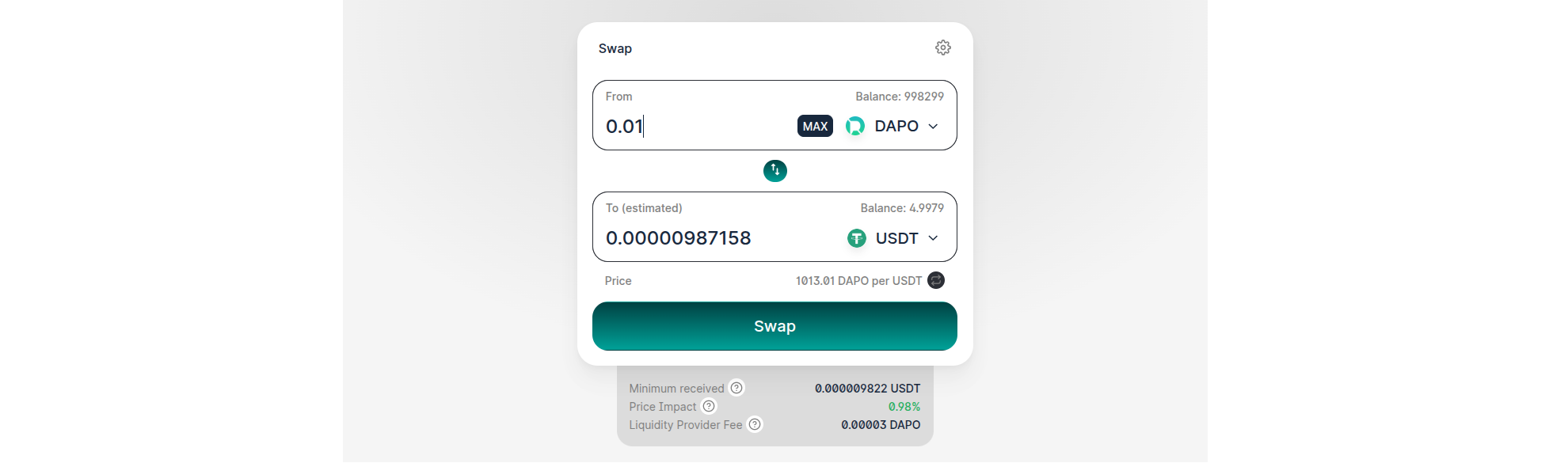Select the Price row label

618,280
